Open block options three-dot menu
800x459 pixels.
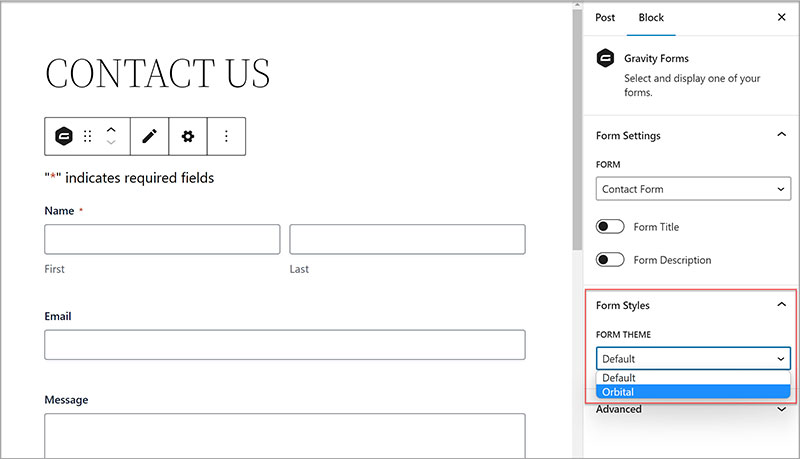(x=226, y=137)
